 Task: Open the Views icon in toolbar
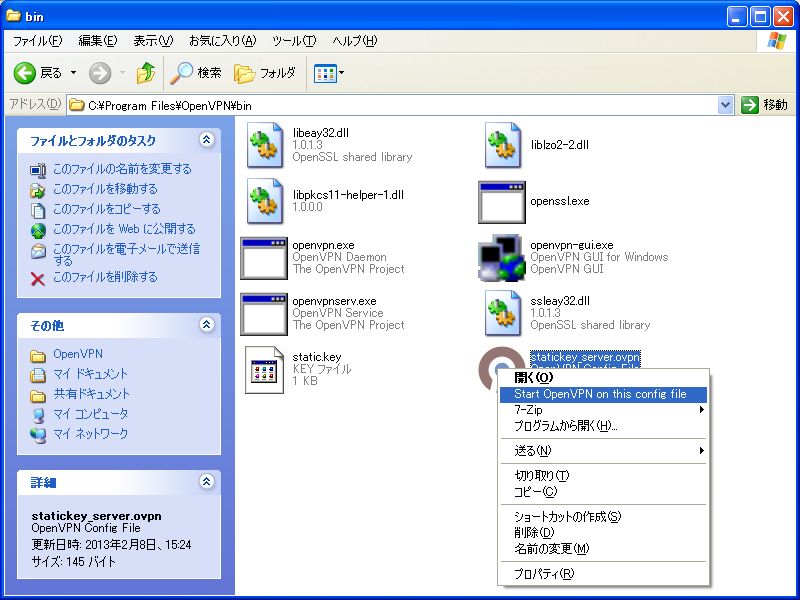tap(325, 73)
